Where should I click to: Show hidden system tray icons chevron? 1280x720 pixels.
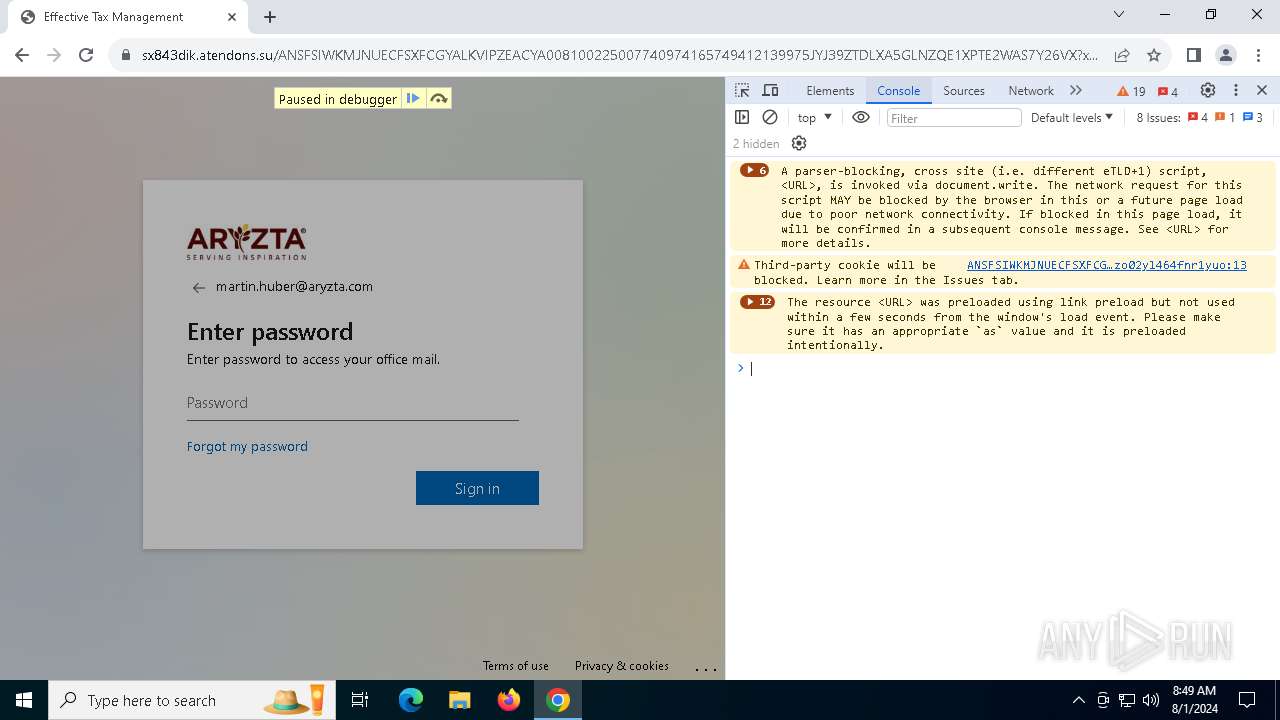click(x=1078, y=700)
